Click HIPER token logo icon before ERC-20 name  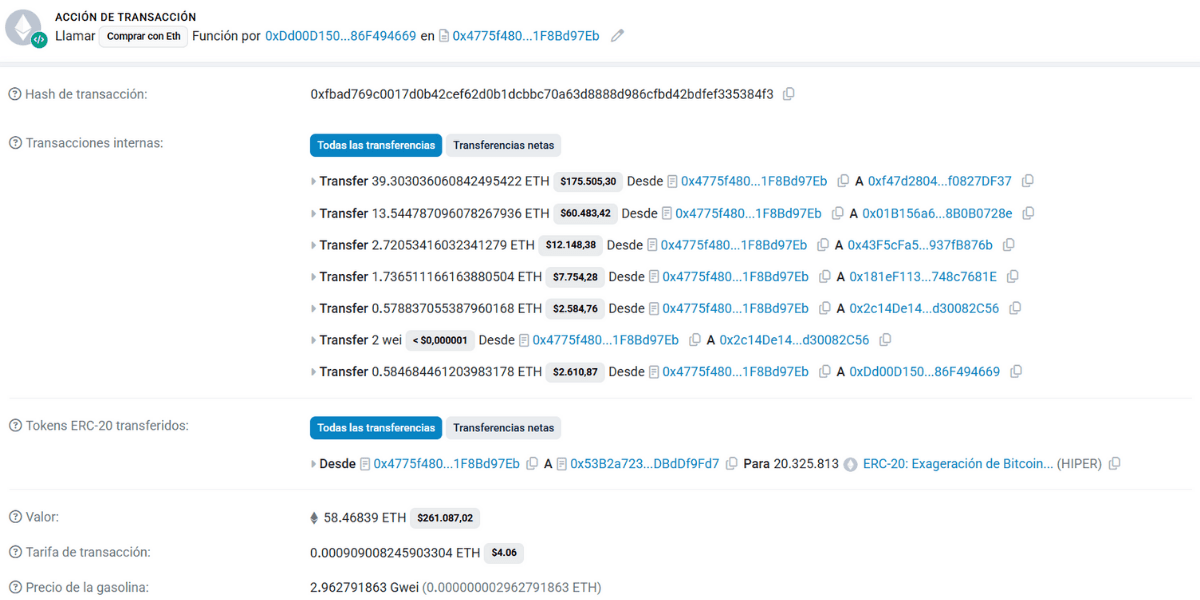click(851, 464)
